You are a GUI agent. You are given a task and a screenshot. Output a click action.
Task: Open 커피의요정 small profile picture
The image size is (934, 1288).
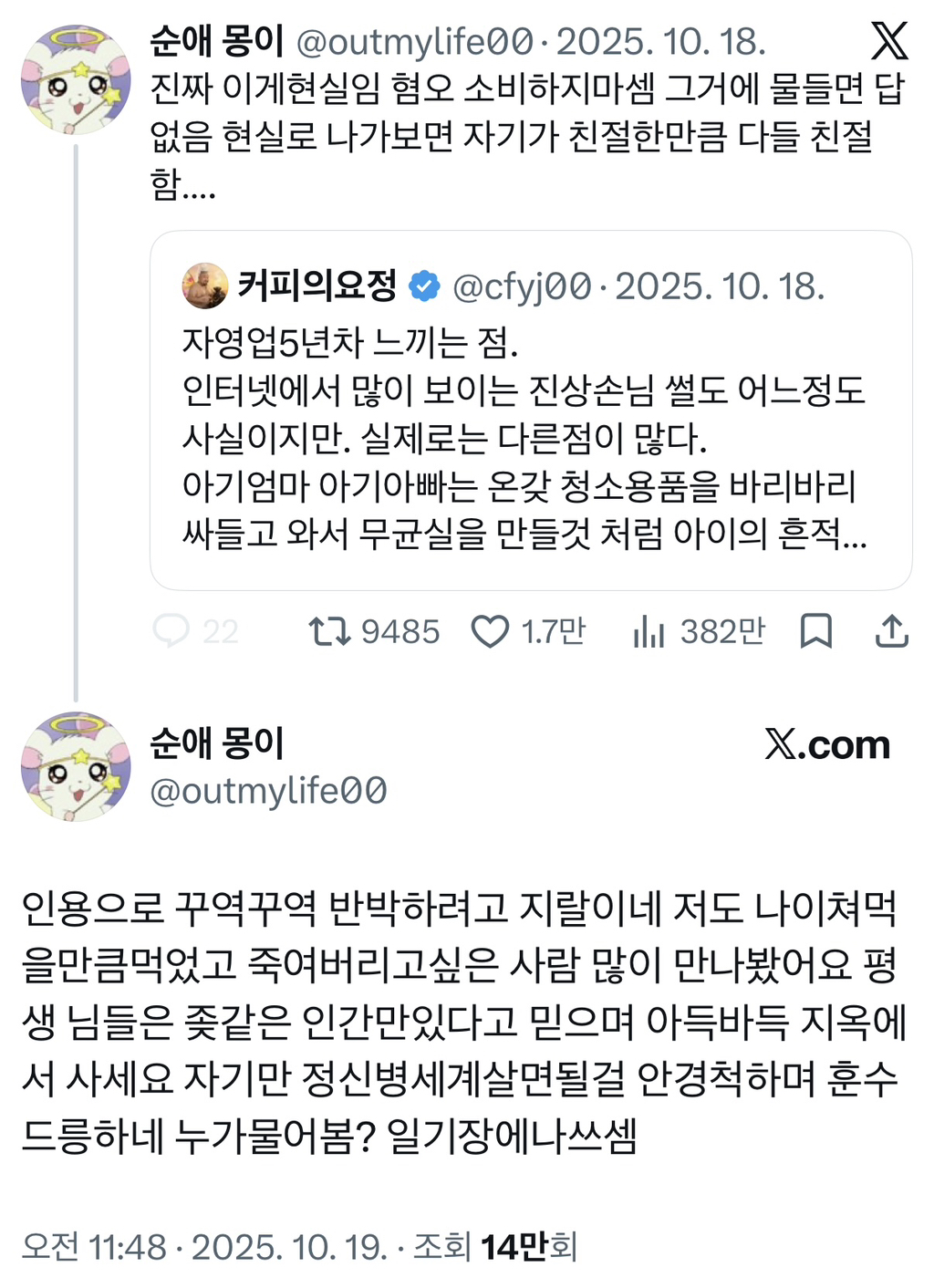[205, 286]
